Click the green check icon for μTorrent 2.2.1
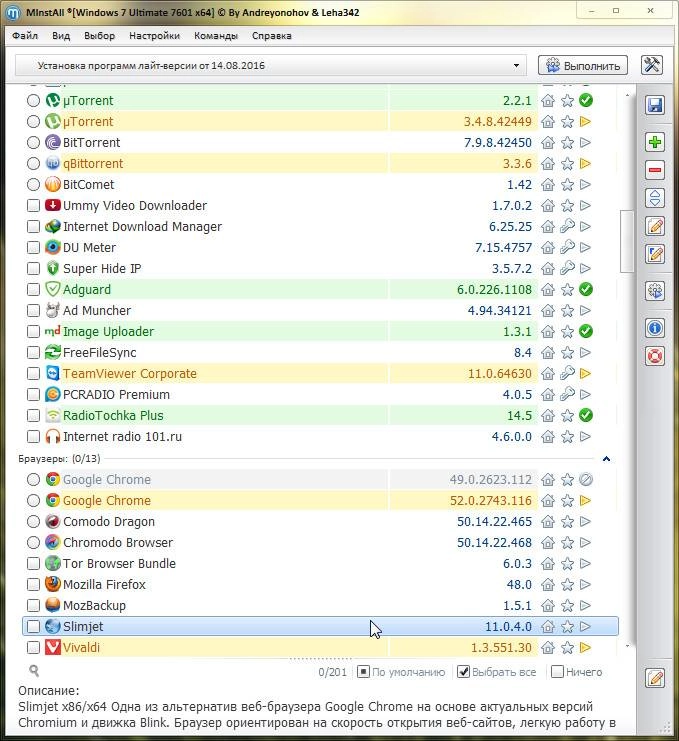The height and width of the screenshot is (741, 679). [x=586, y=100]
